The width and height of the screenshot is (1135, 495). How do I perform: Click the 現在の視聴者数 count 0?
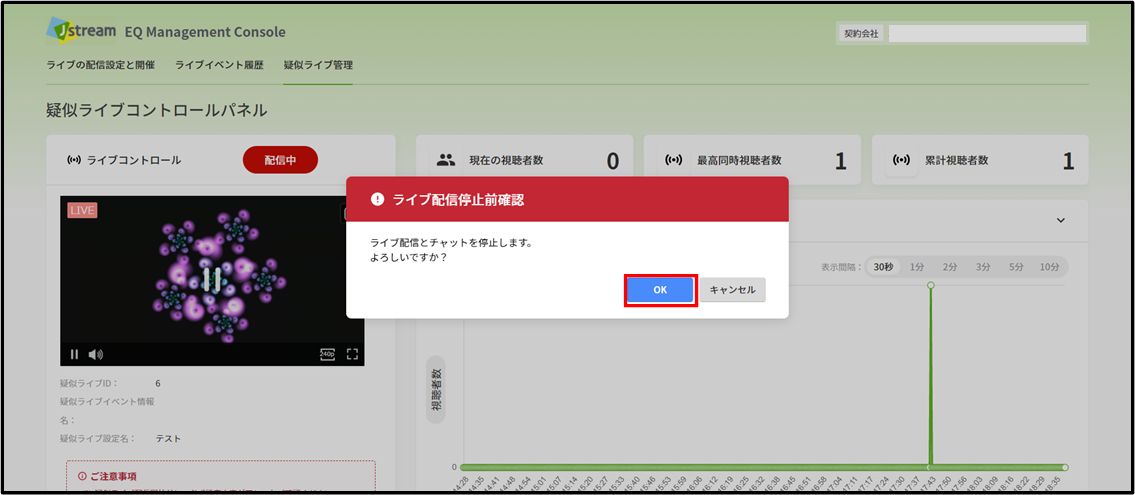pos(612,161)
